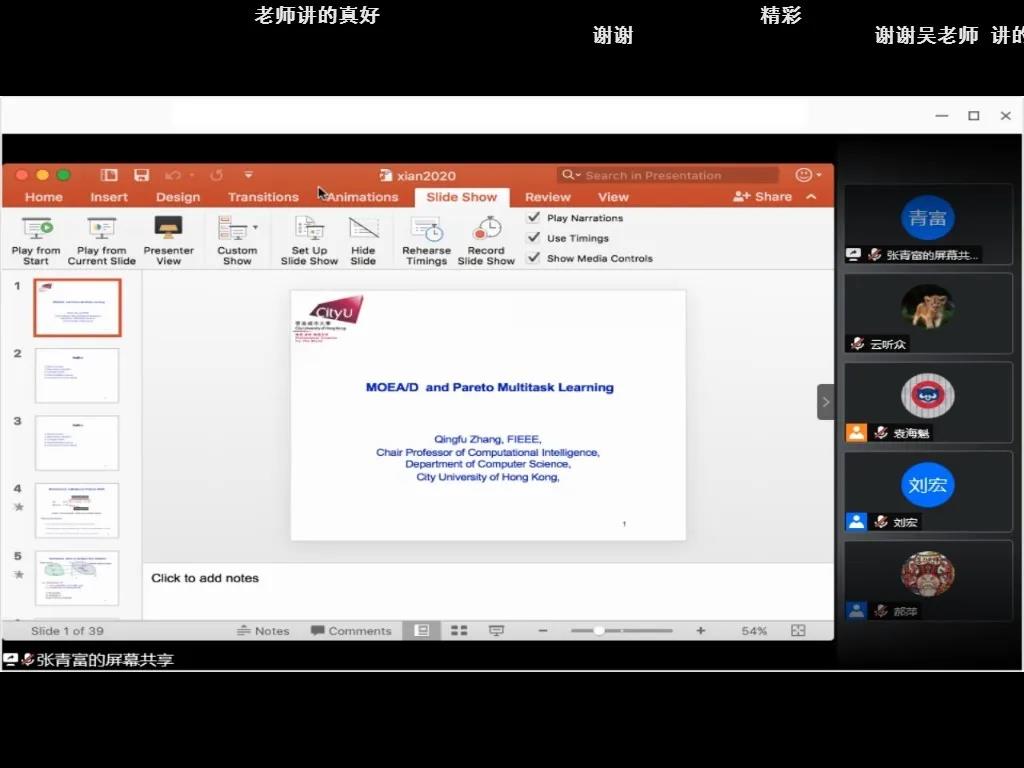Click the Share button
The width and height of the screenshot is (1024, 768).
(762, 197)
